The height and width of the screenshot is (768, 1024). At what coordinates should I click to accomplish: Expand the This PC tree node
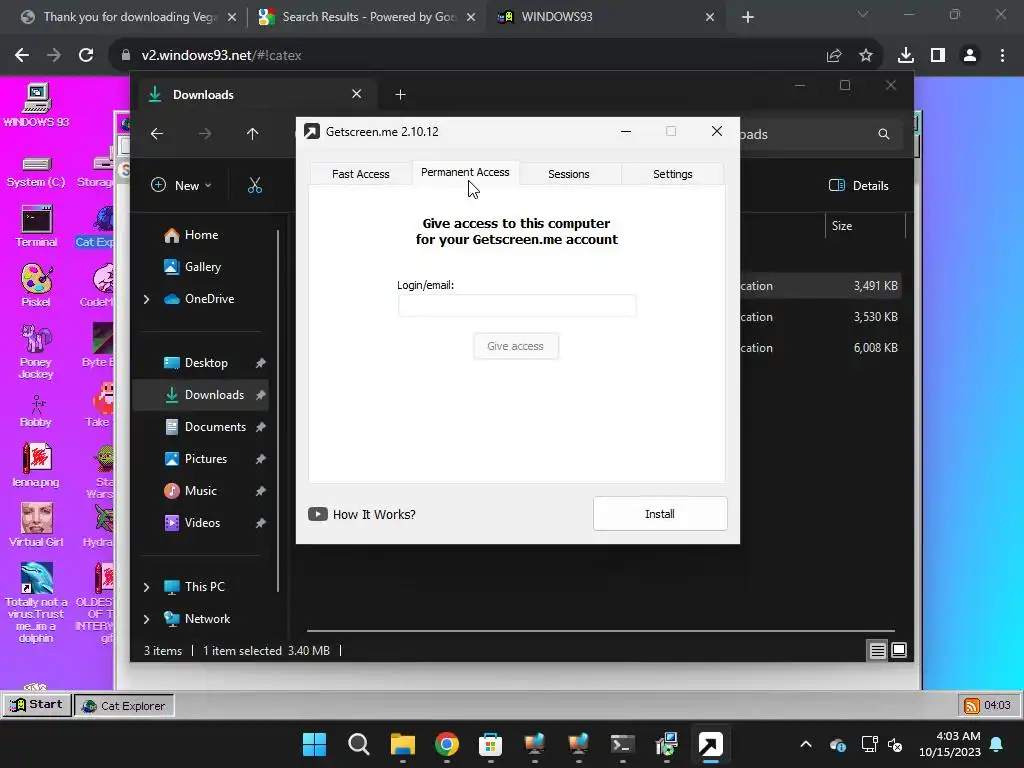tap(146, 587)
